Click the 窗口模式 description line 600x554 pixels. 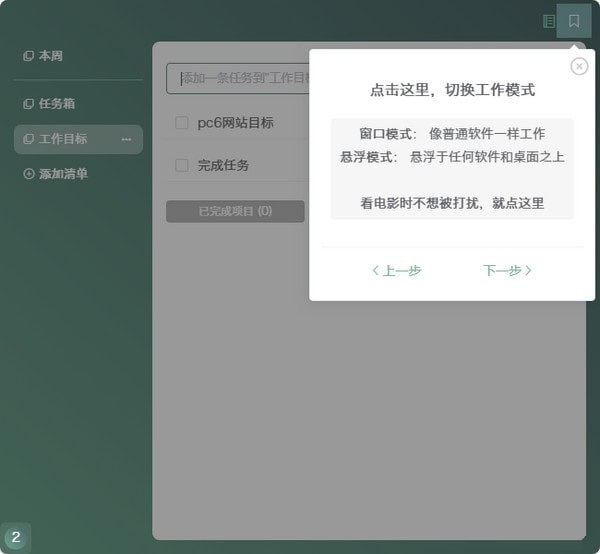point(452,134)
